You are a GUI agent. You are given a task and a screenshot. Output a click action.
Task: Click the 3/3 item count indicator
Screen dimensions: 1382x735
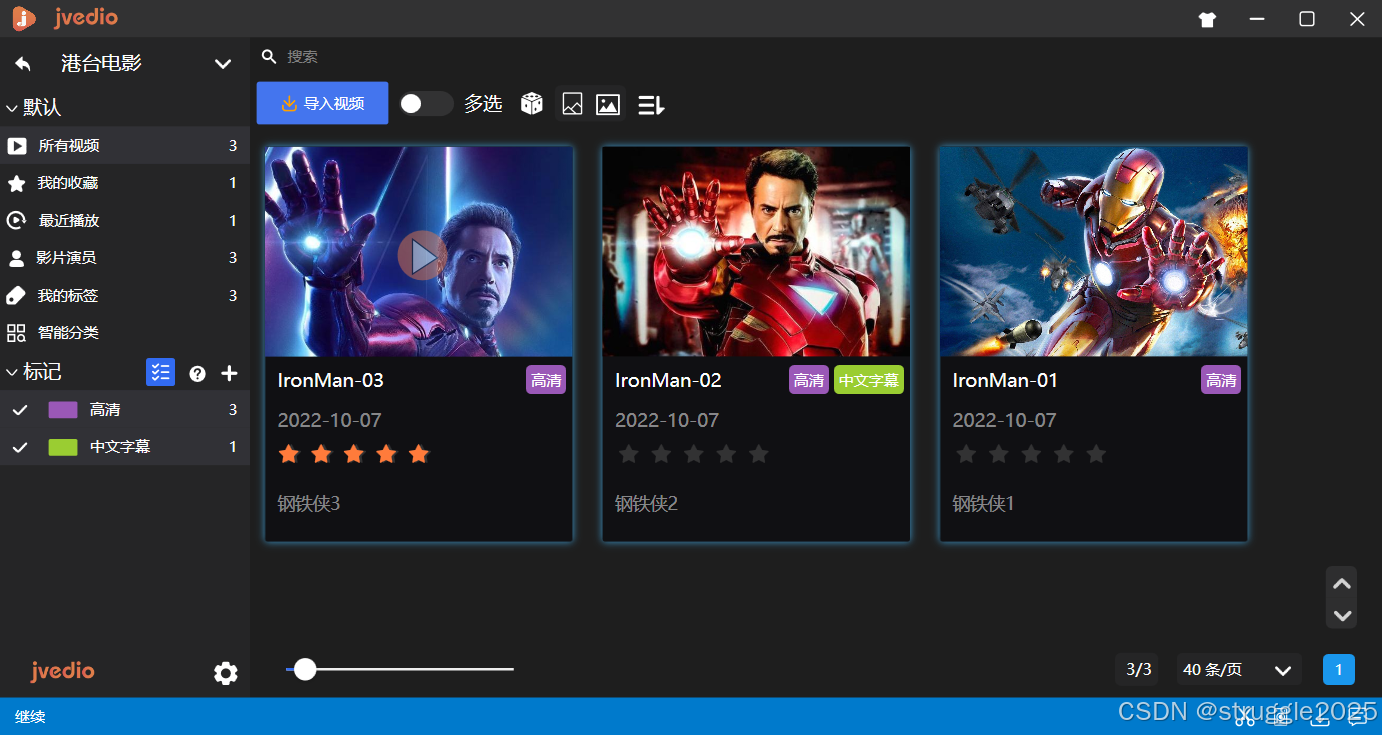point(1138,670)
